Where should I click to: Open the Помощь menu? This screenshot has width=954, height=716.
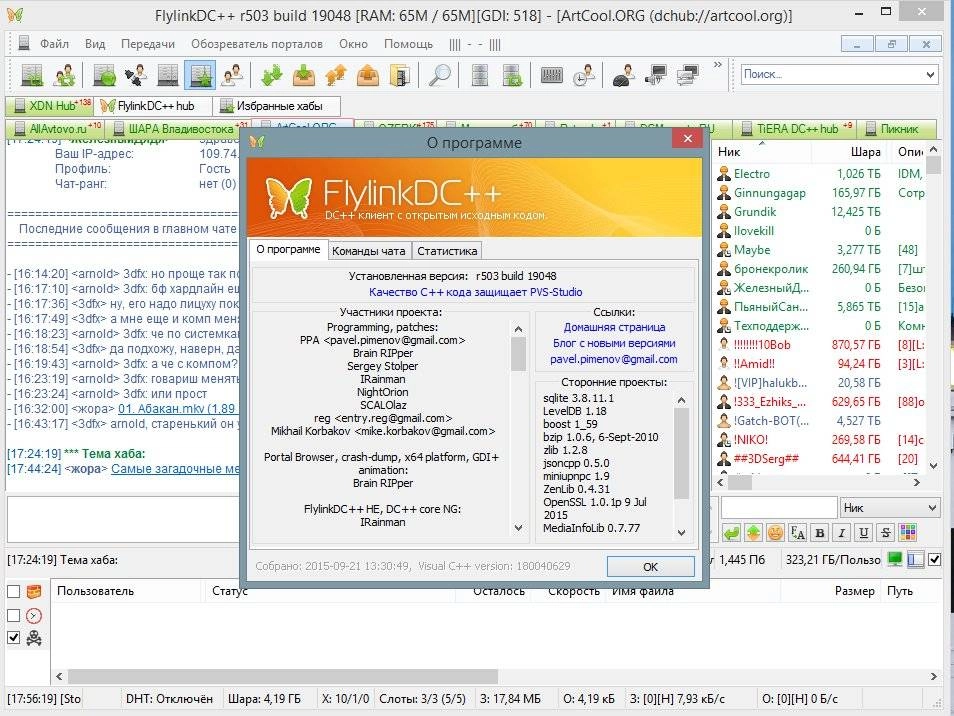pyautogui.click(x=408, y=44)
